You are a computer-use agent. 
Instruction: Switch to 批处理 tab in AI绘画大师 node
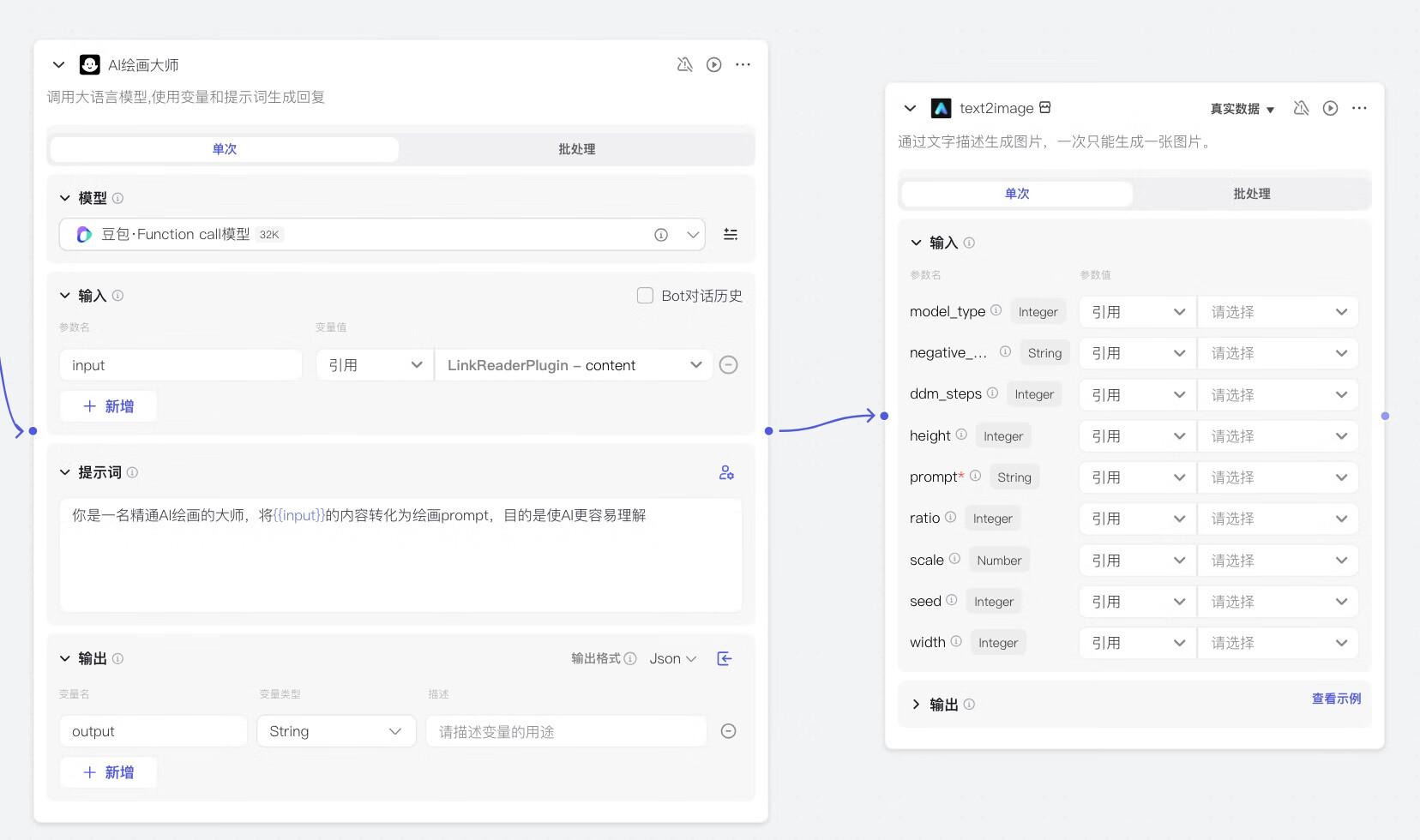point(577,149)
